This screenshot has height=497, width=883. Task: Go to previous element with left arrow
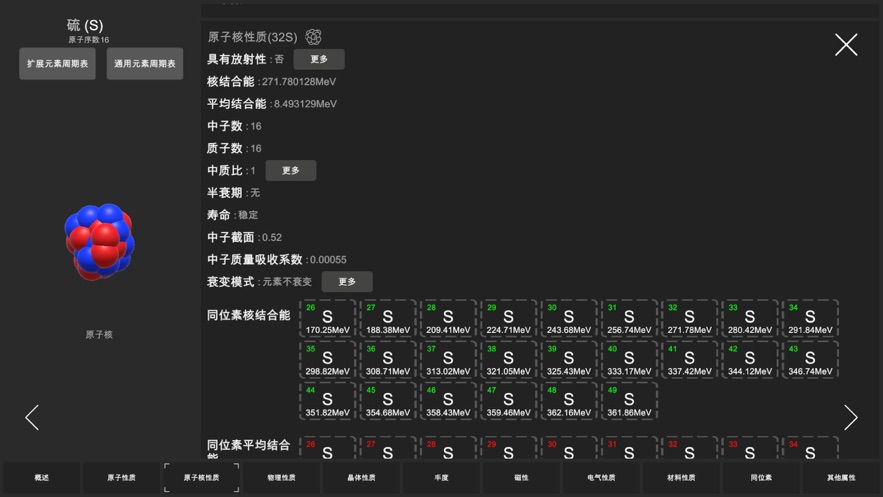coord(32,417)
